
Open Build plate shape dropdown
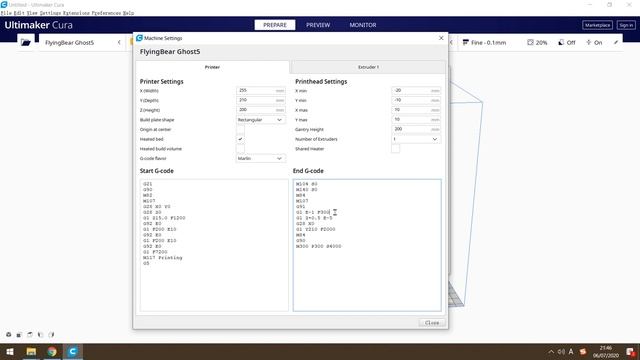(260, 120)
